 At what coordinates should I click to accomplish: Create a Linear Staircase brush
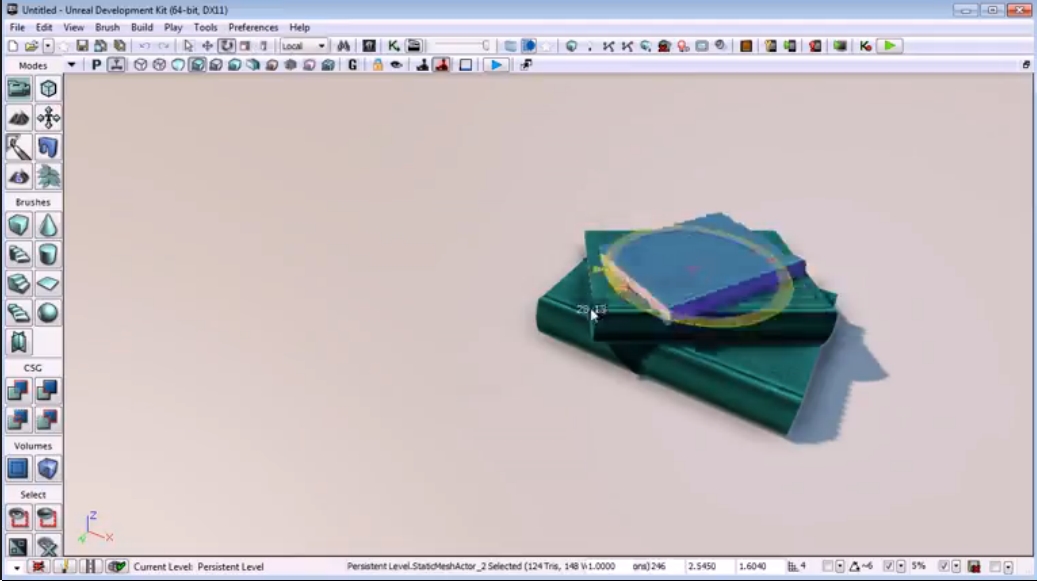[x=19, y=284]
